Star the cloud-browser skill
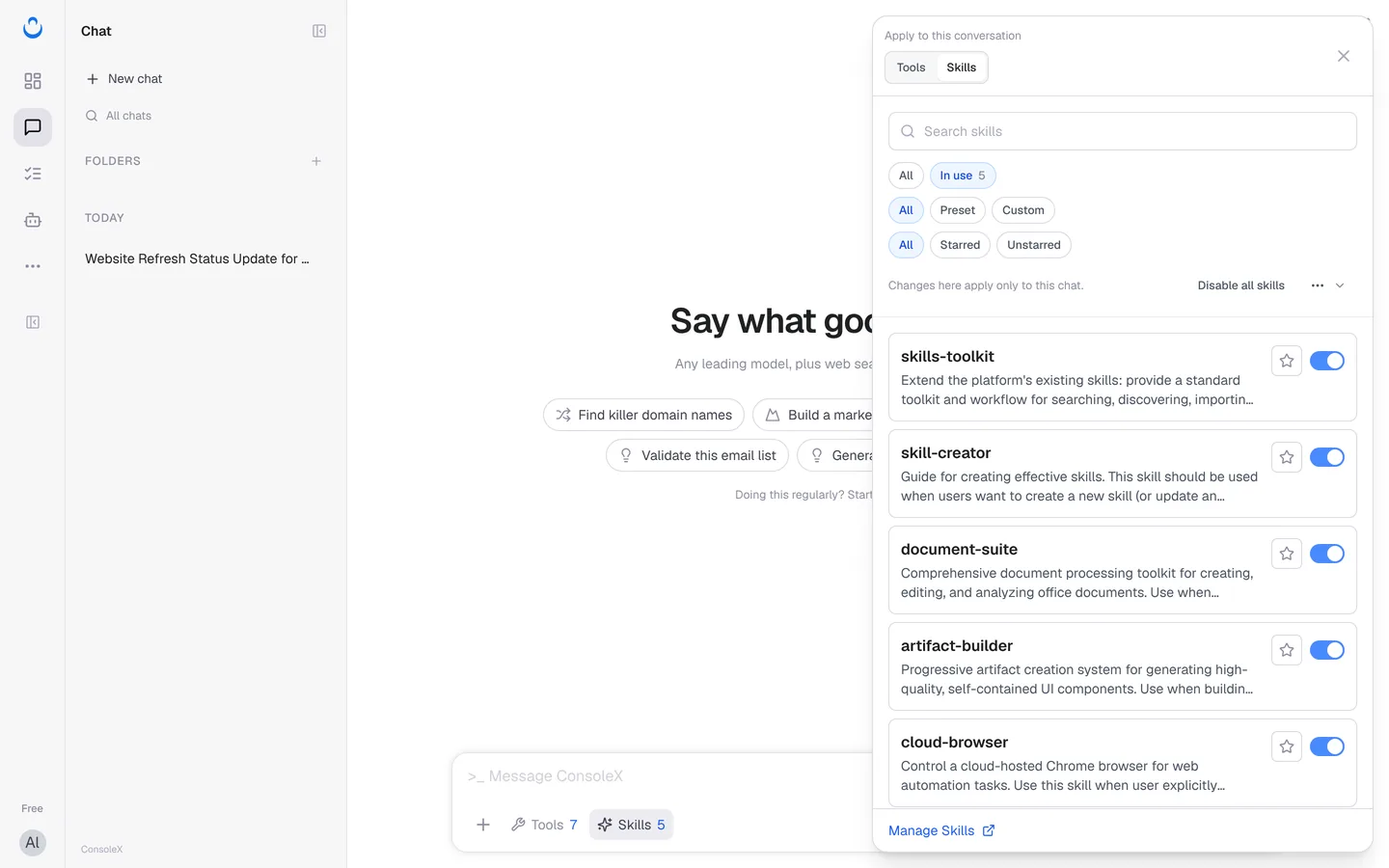The height and width of the screenshot is (868, 1389). [x=1287, y=746]
